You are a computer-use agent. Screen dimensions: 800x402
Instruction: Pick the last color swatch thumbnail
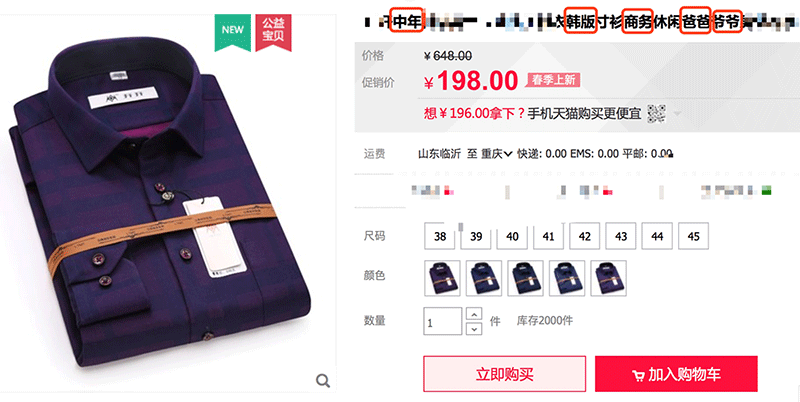coord(609,278)
